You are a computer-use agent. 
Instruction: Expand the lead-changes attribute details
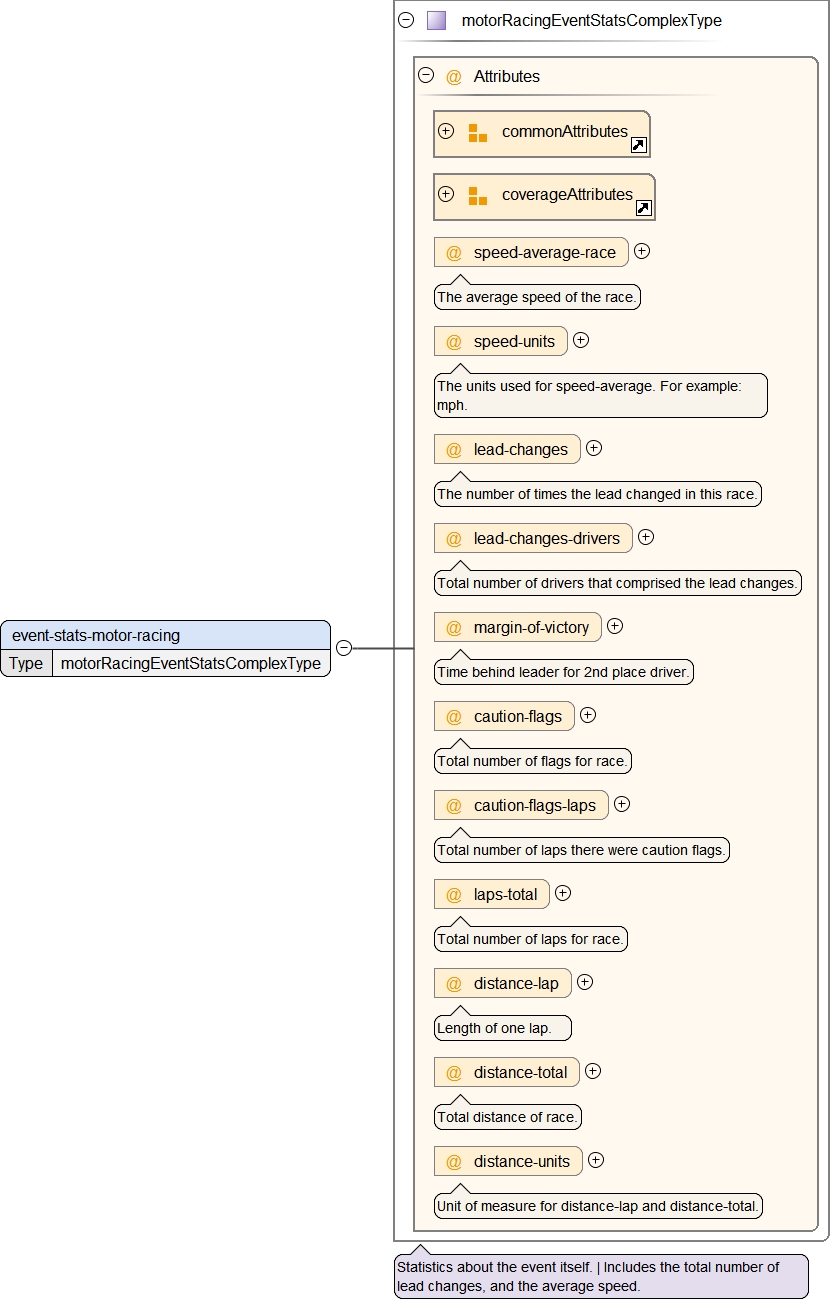(594, 448)
